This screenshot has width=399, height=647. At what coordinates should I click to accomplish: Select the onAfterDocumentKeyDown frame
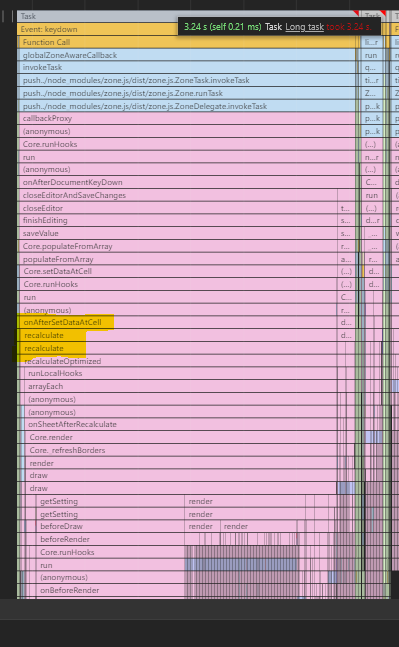pos(187,182)
